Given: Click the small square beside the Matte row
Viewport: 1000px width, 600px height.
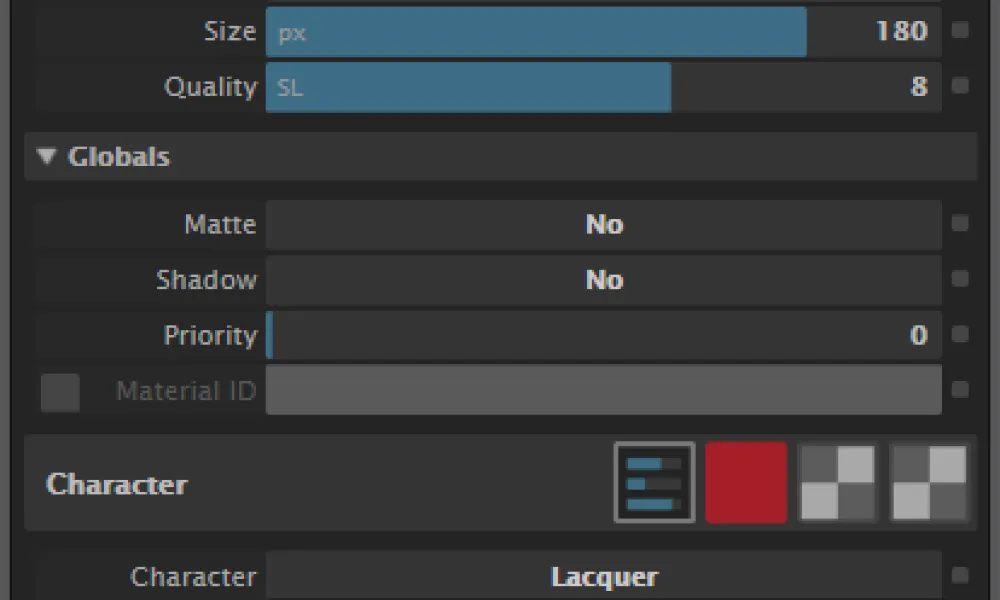Looking at the screenshot, I should point(960,224).
